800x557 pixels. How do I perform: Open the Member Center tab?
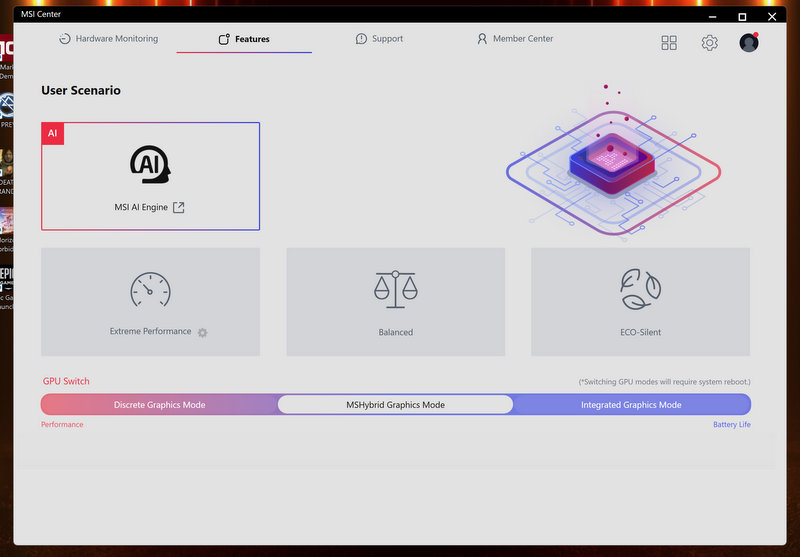tap(515, 39)
